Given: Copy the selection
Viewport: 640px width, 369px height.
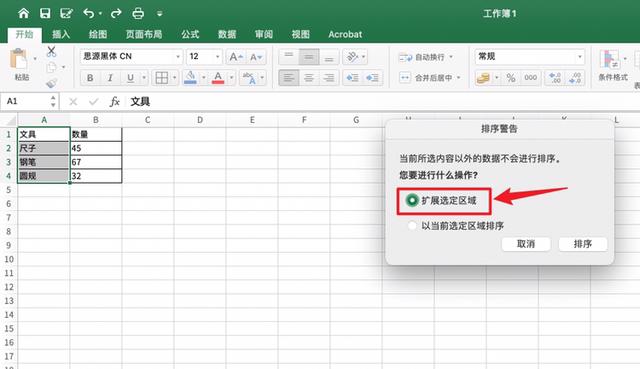Looking at the screenshot, I should [51, 67].
